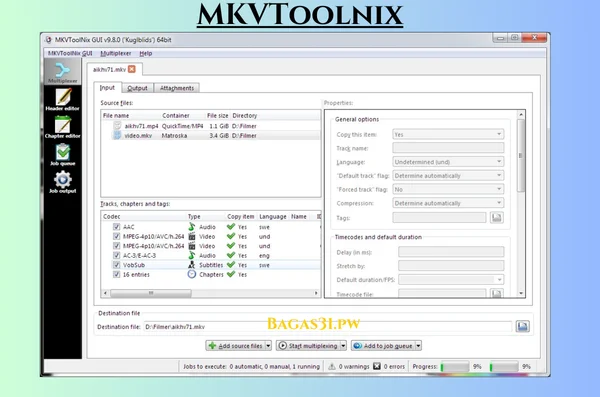Close the aikhv71.mkv tab with red X
Image resolution: width=600 pixels, height=397 pixels.
point(132,69)
